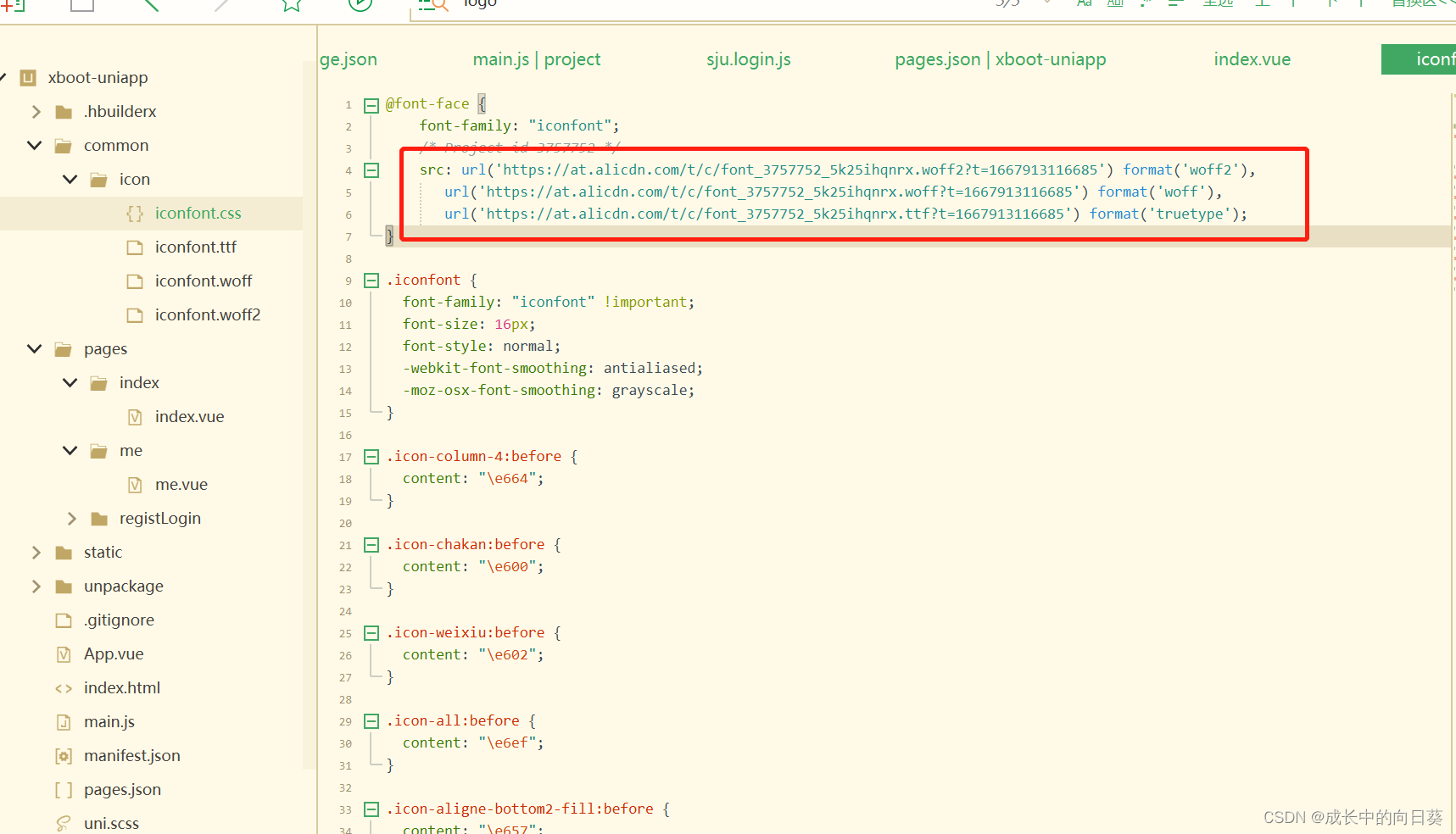Screen dimensions: 1456x834
Task: Click the App.vue file icon
Action: coord(64,654)
